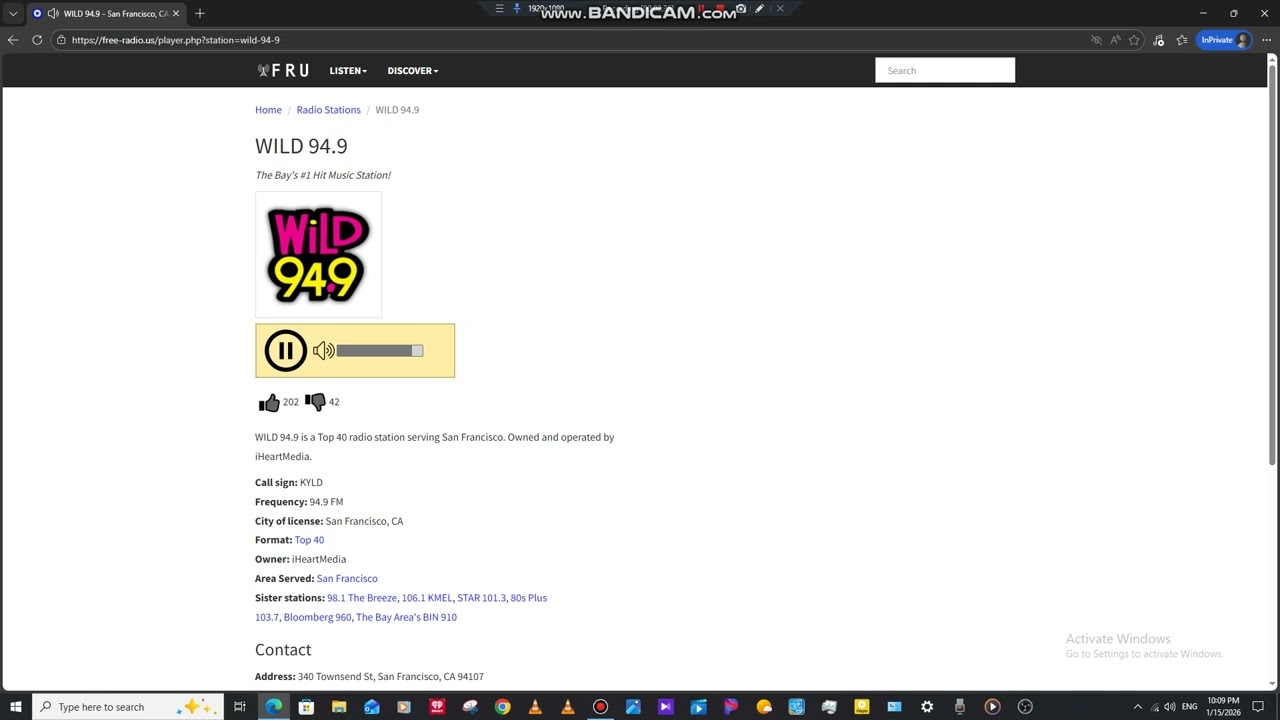This screenshot has width=1280, height=720.
Task: Open the ENG language indicator
Action: [1190, 707]
